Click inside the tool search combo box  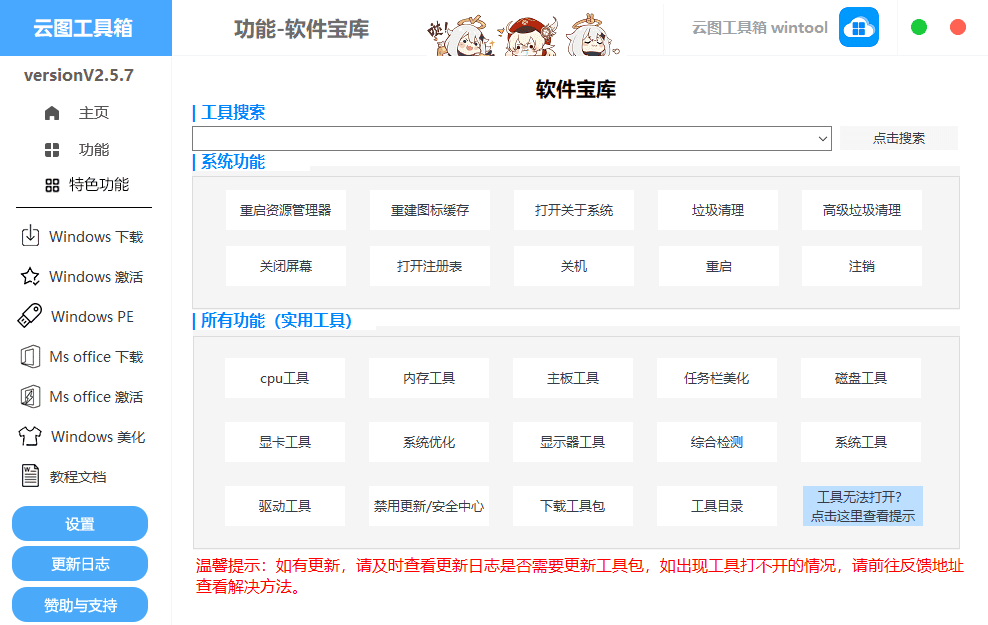click(500, 138)
